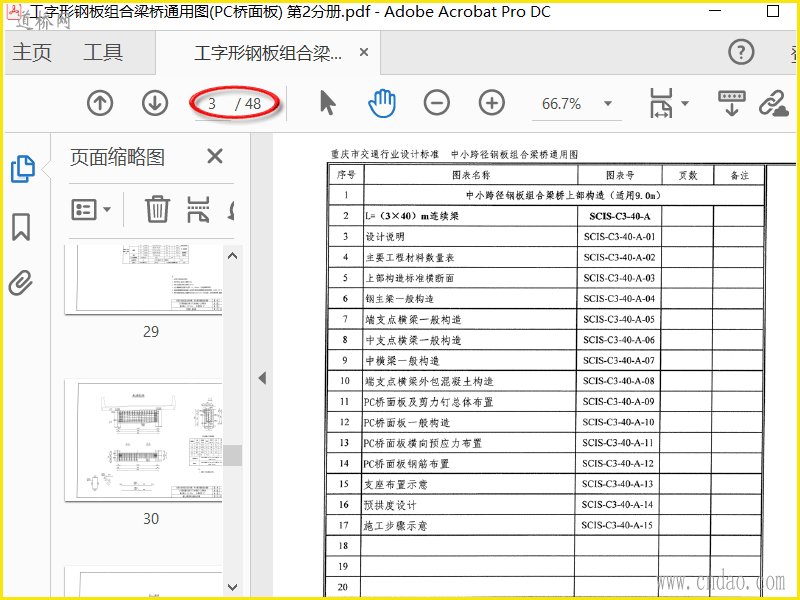Click the scrolling mode keyboard-download icon

[732, 103]
